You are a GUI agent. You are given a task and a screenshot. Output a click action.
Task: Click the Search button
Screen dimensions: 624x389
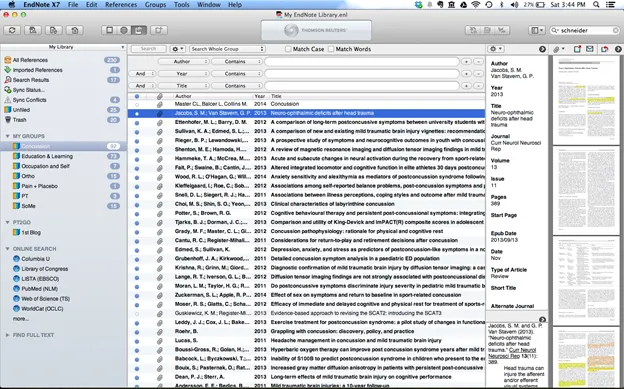click(148, 49)
